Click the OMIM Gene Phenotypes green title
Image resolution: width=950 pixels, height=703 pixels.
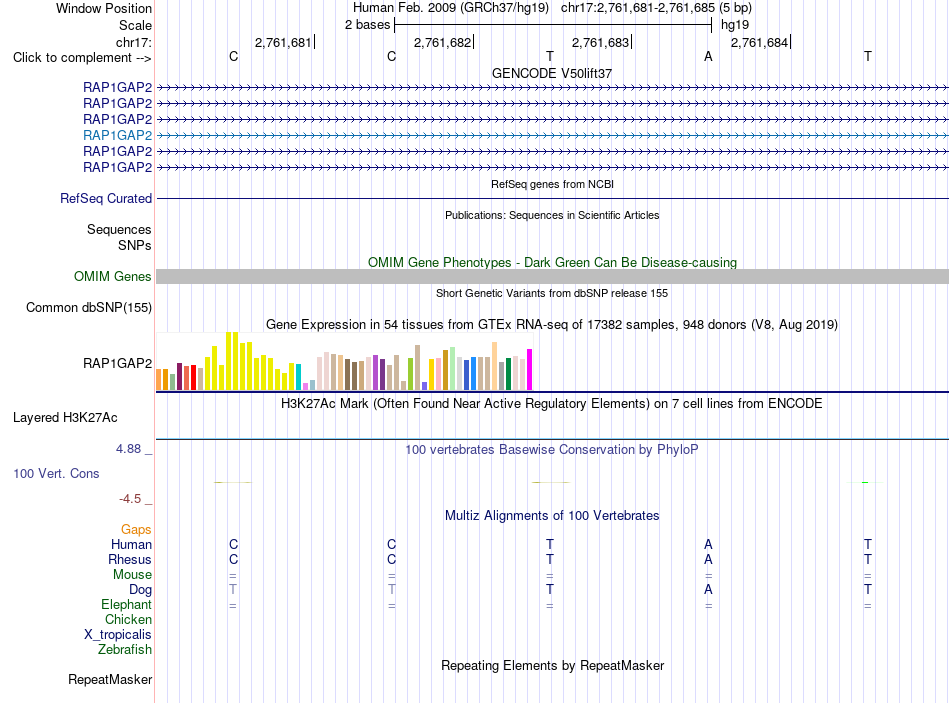(552, 262)
